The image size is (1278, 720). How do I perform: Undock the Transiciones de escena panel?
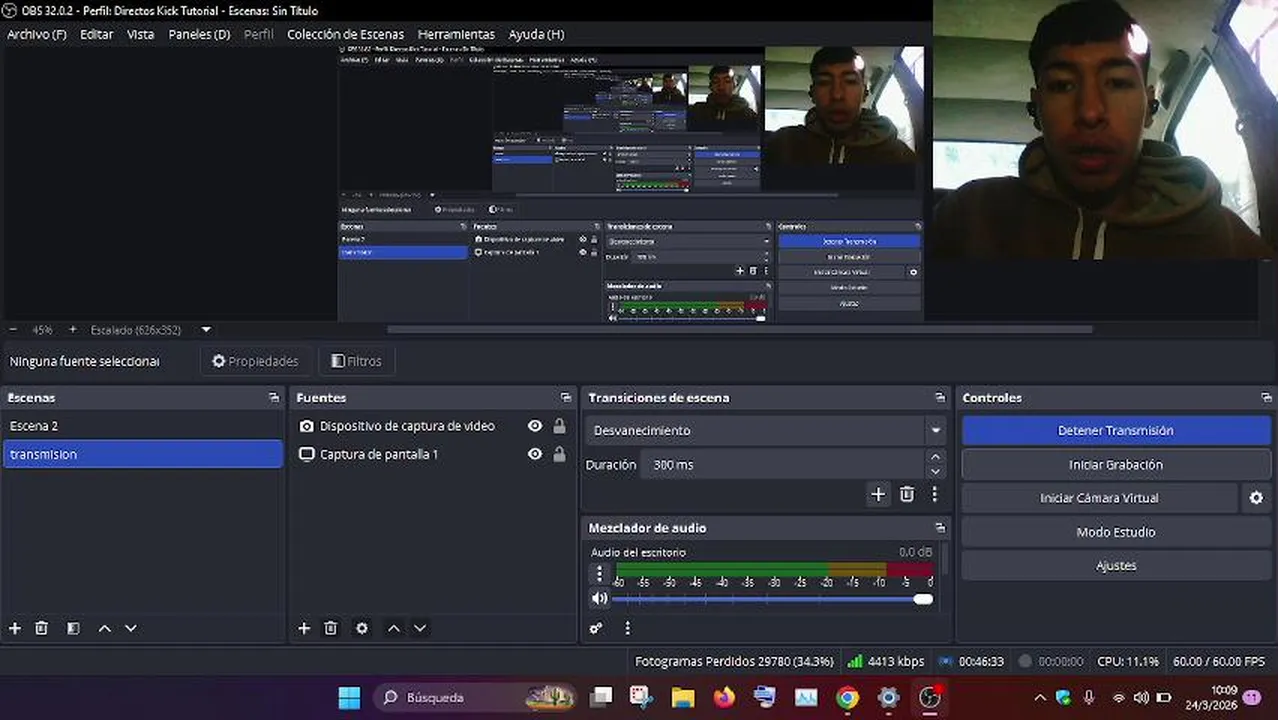click(939, 397)
